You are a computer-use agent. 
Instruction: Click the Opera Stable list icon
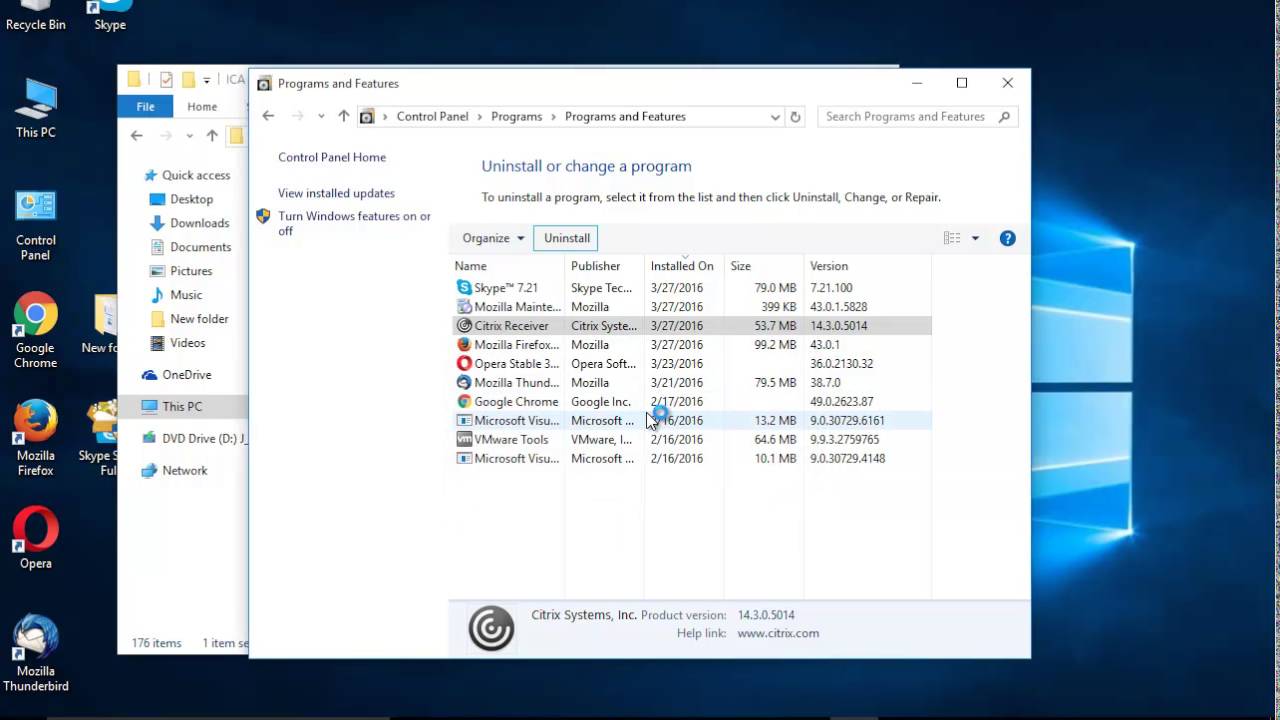coord(464,364)
